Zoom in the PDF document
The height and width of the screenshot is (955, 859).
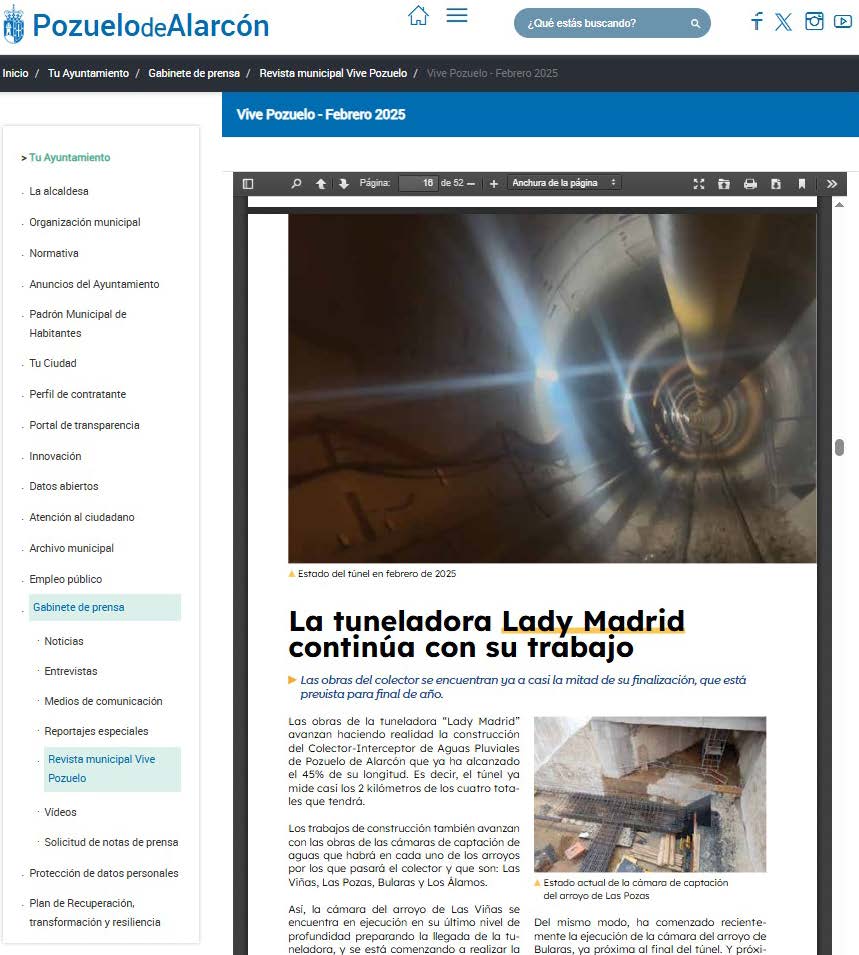494,184
